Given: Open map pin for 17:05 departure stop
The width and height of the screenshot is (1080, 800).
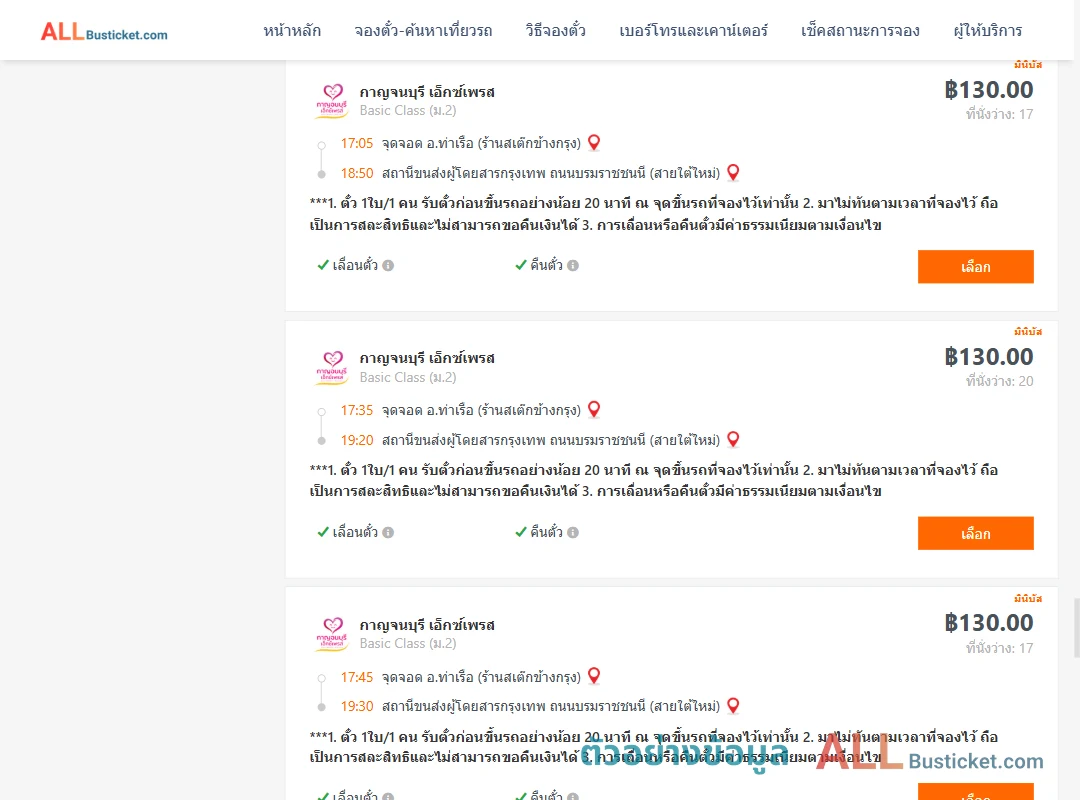Looking at the screenshot, I should click(594, 143).
